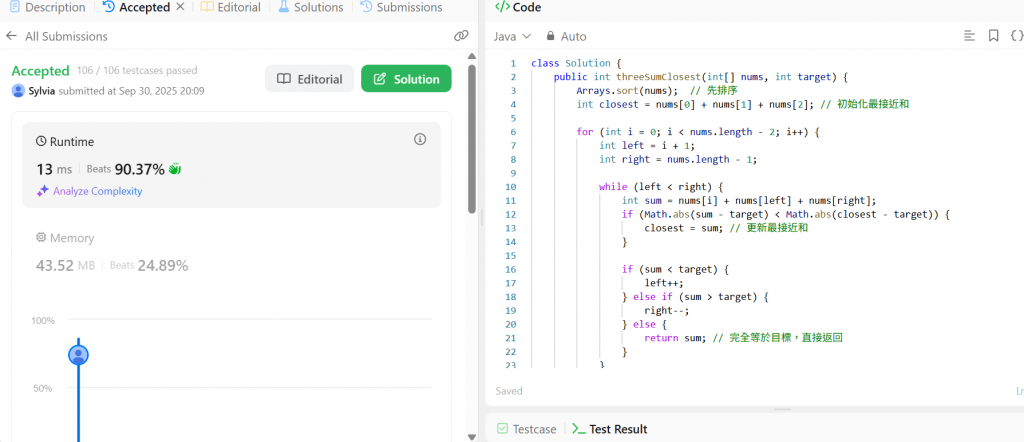
Task: Open the Testcase tab
Action: click(x=526, y=429)
